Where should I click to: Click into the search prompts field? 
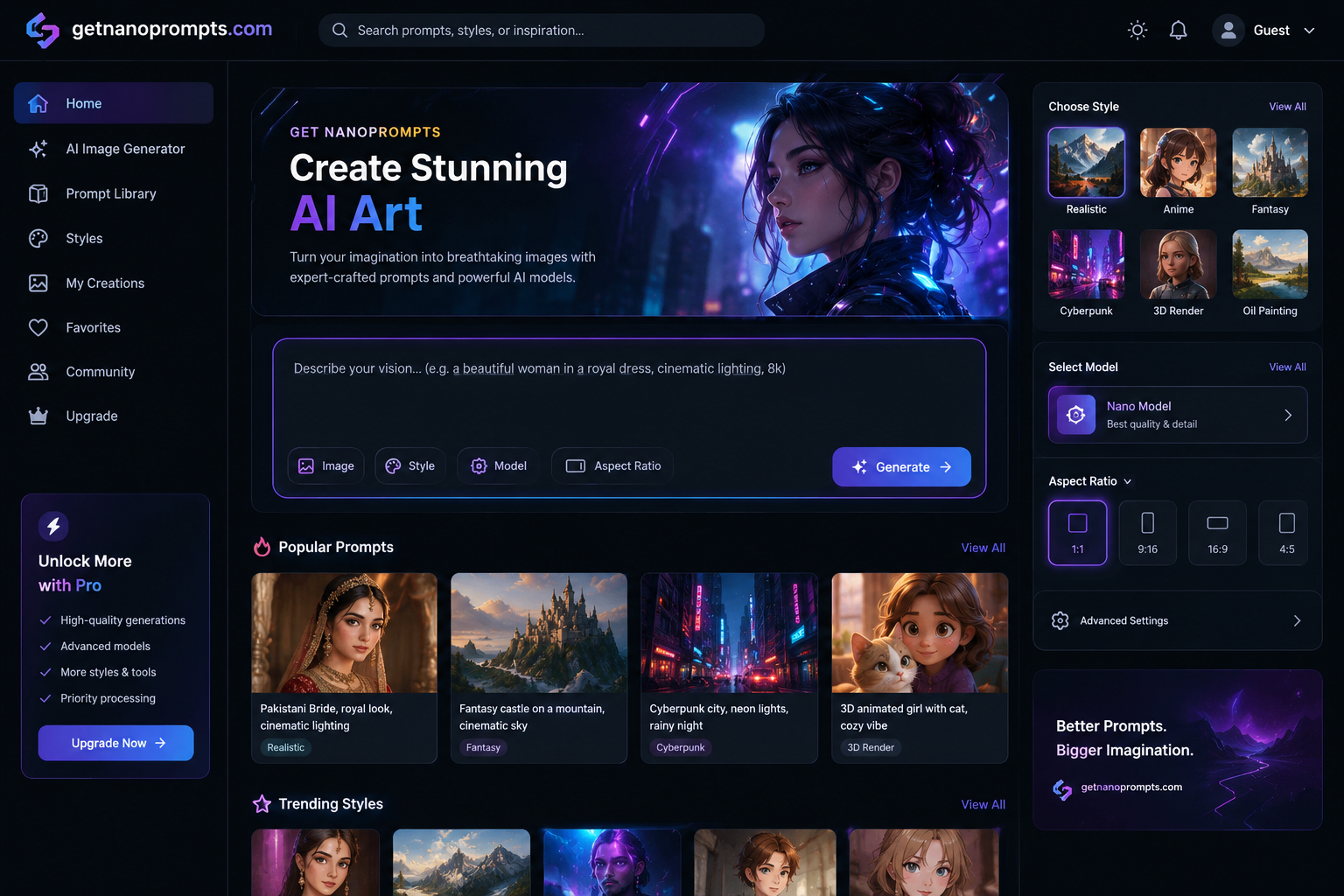point(542,31)
